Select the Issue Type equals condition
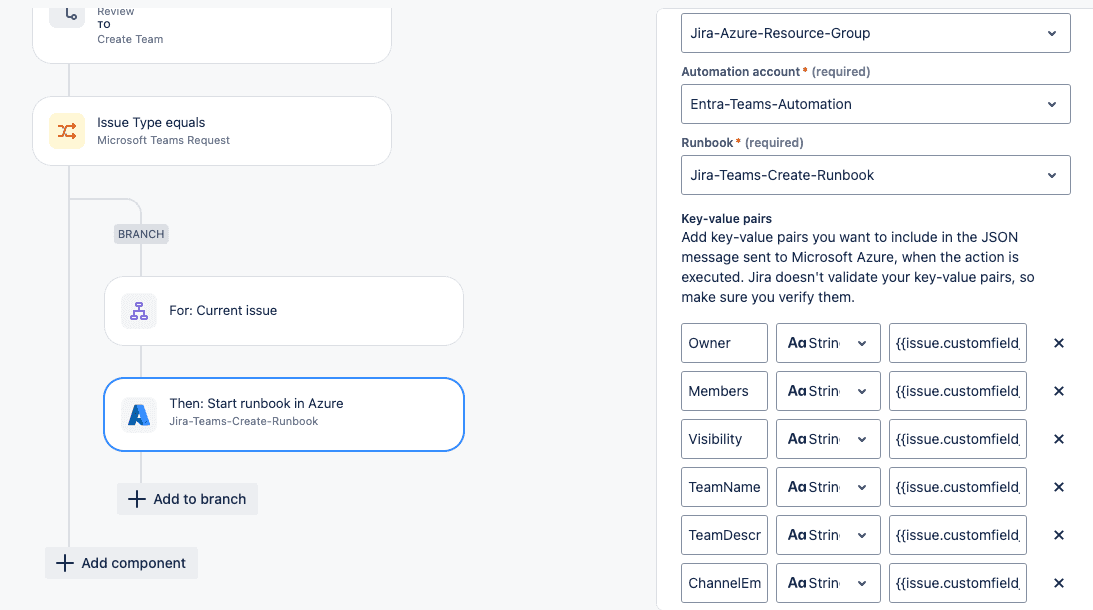 click(x=212, y=131)
